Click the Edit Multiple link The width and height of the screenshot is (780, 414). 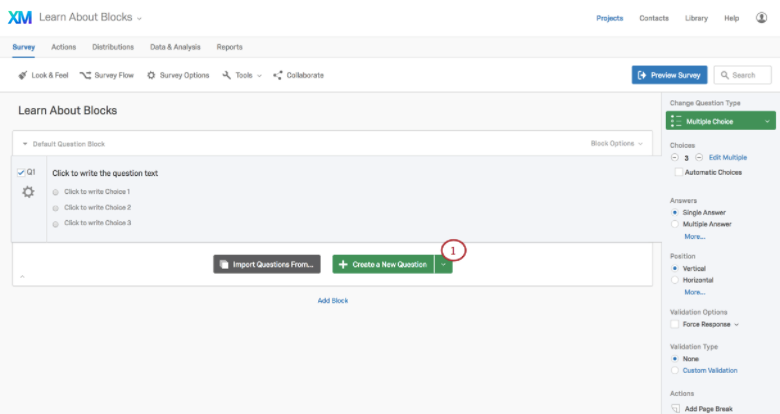[728, 157]
